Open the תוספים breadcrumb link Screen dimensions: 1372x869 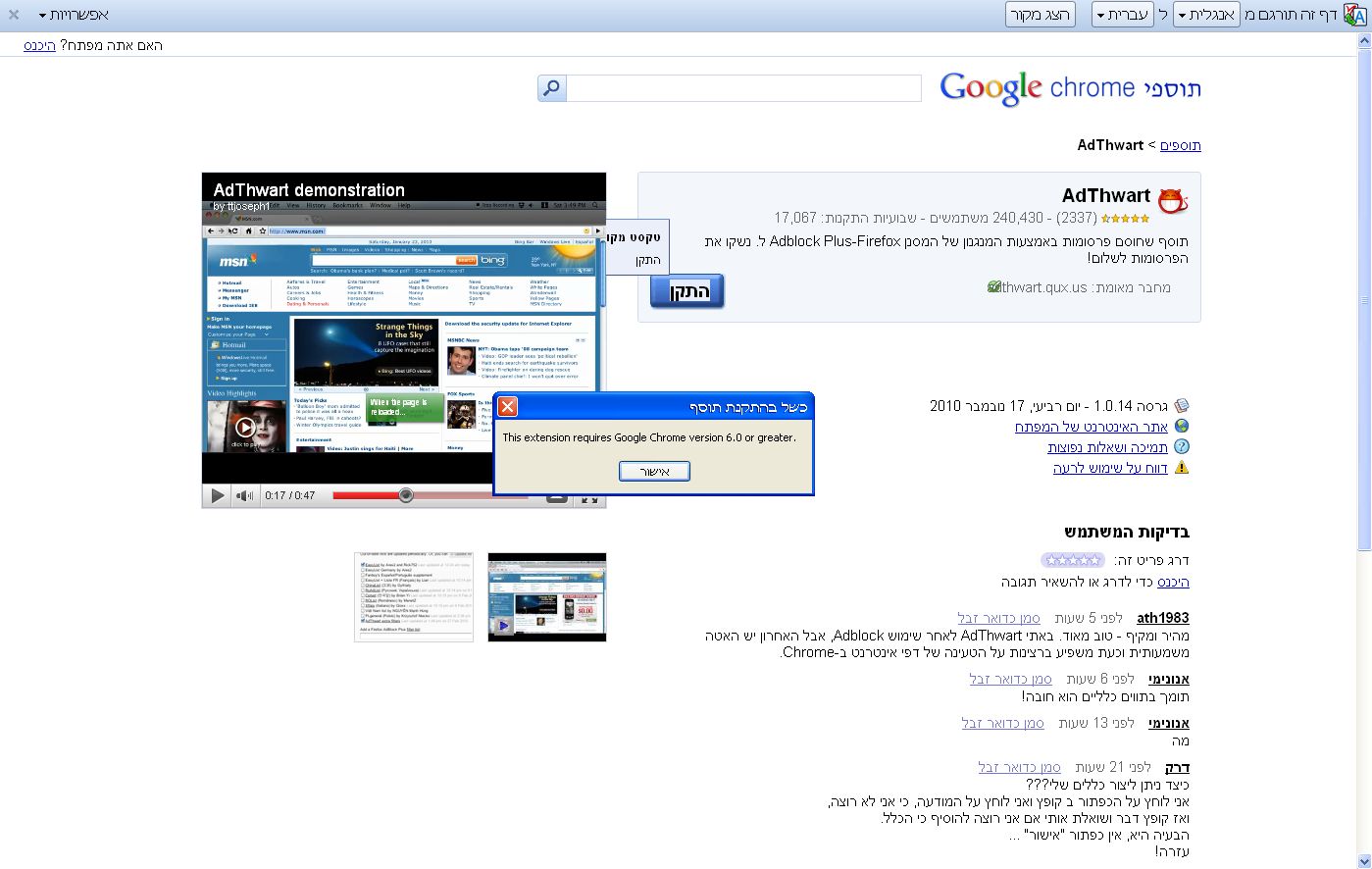[x=1181, y=145]
